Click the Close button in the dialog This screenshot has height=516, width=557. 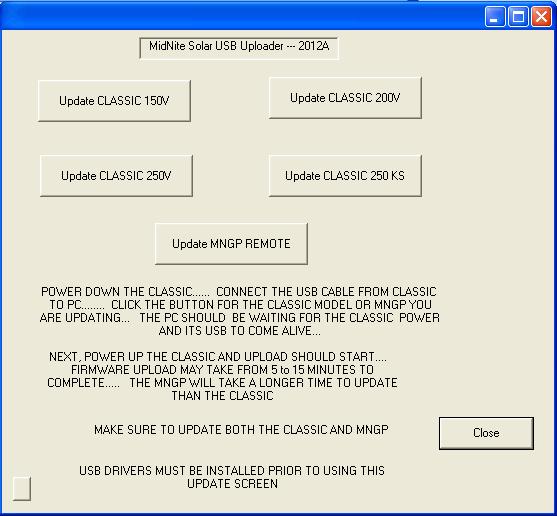pos(486,433)
